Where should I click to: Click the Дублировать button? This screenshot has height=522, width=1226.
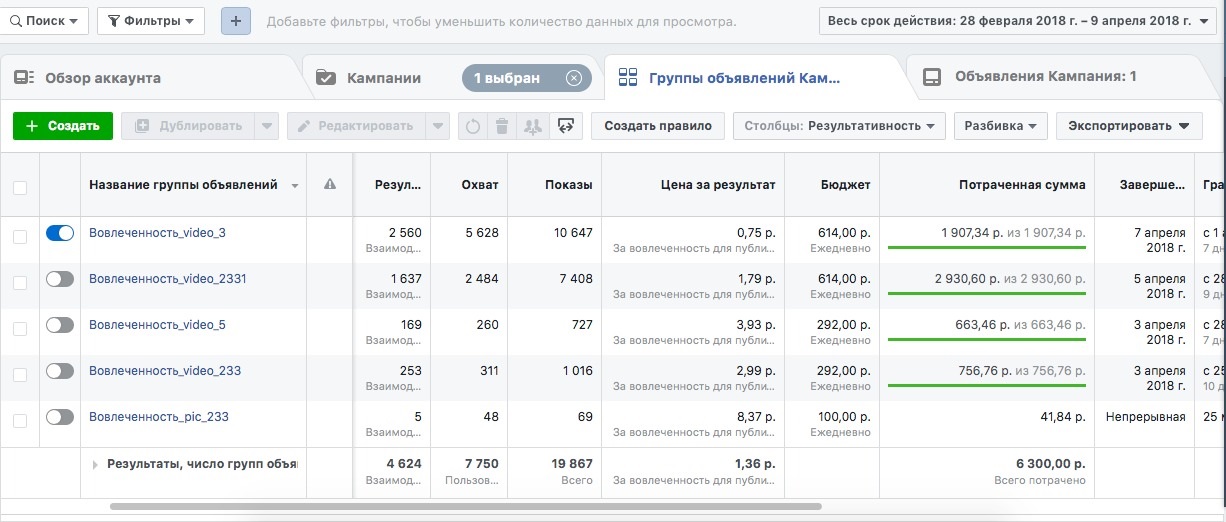tap(188, 126)
